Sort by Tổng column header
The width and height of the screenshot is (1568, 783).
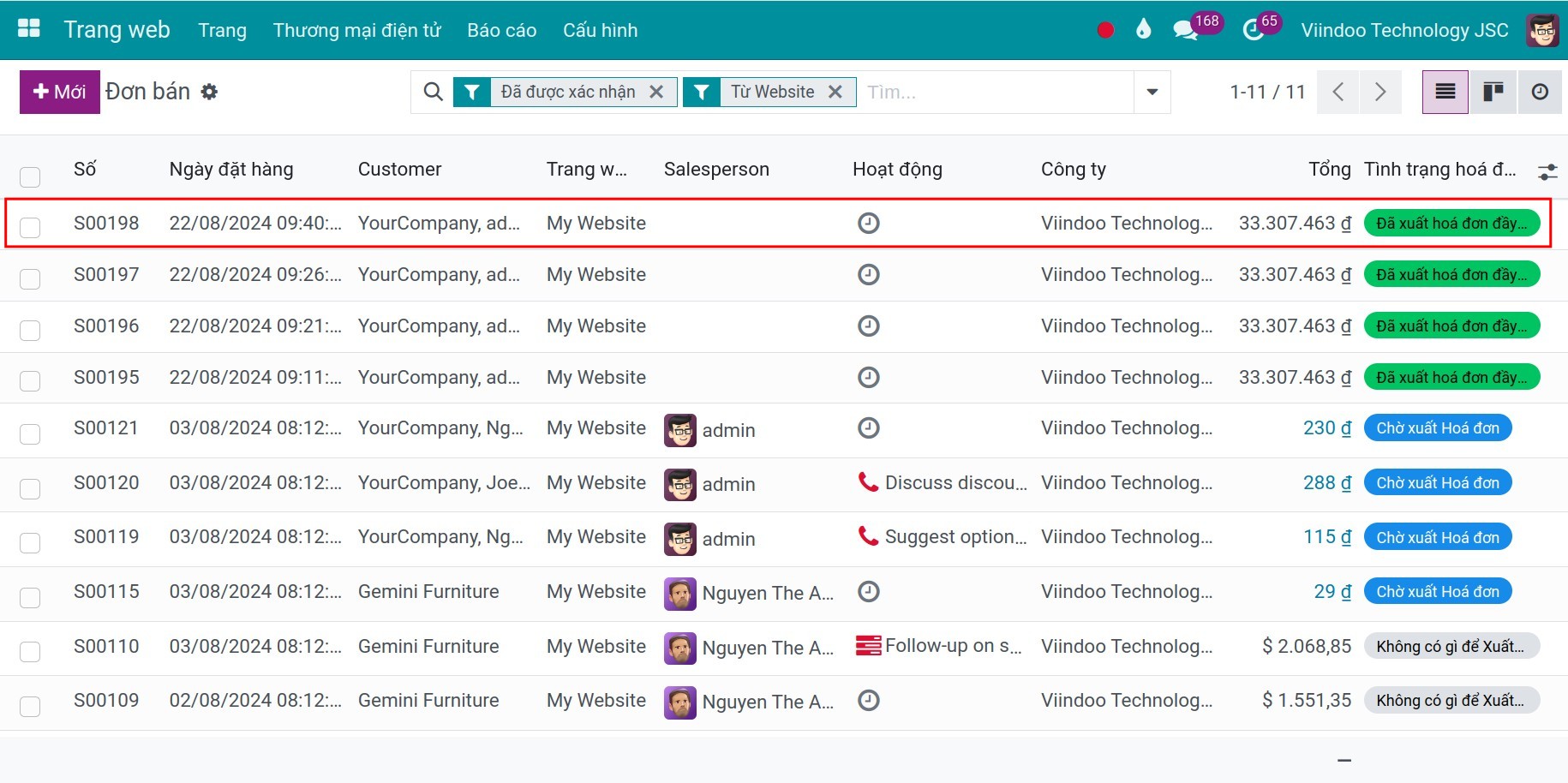point(1329,169)
